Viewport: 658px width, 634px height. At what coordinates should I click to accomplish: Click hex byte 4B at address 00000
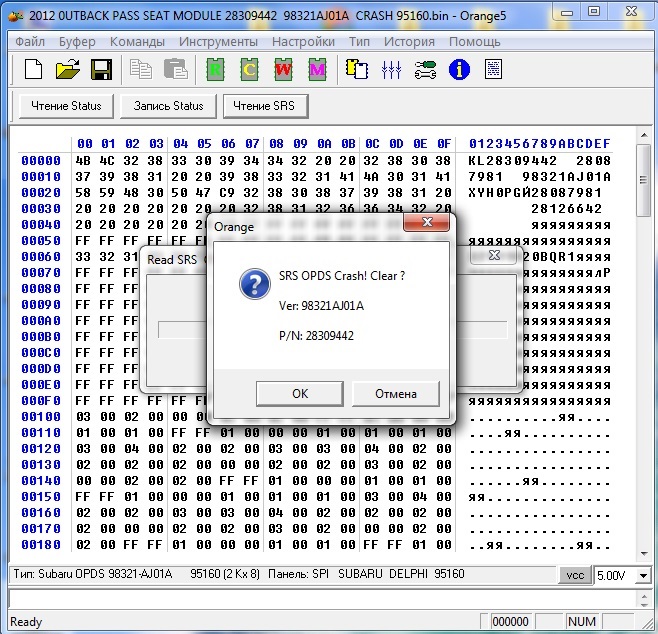(83, 161)
